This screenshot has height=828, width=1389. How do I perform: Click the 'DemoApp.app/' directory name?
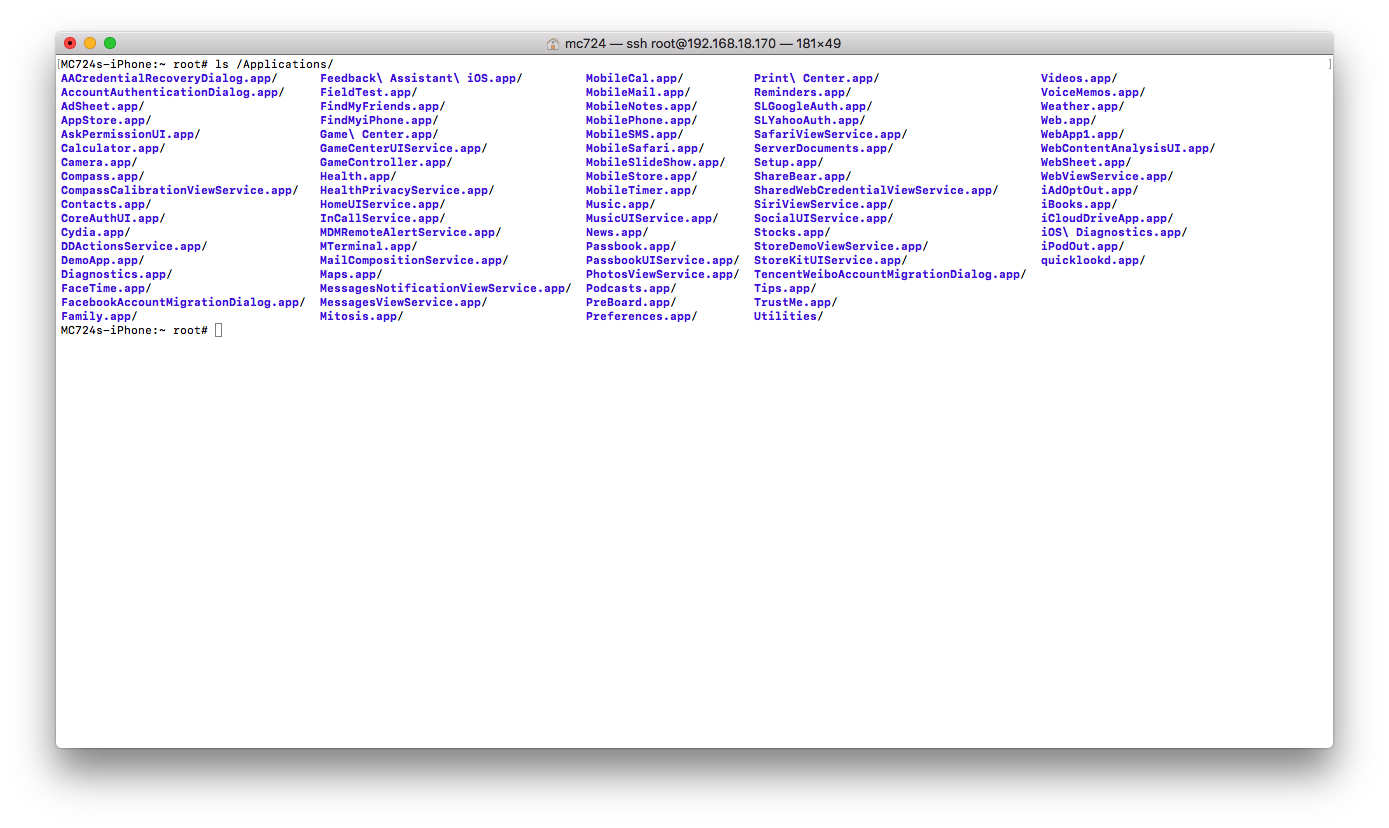103,260
